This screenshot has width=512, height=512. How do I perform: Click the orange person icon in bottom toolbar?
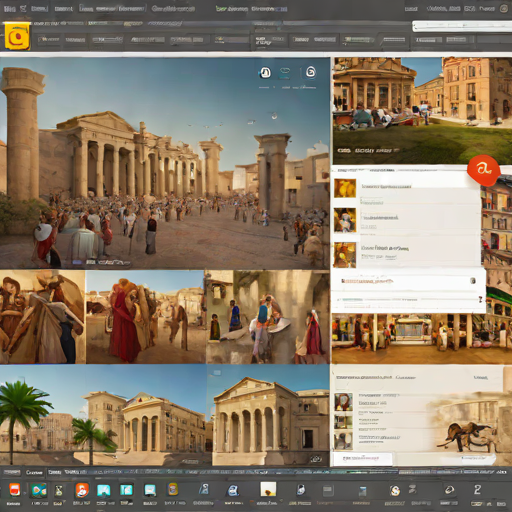pos(82,490)
